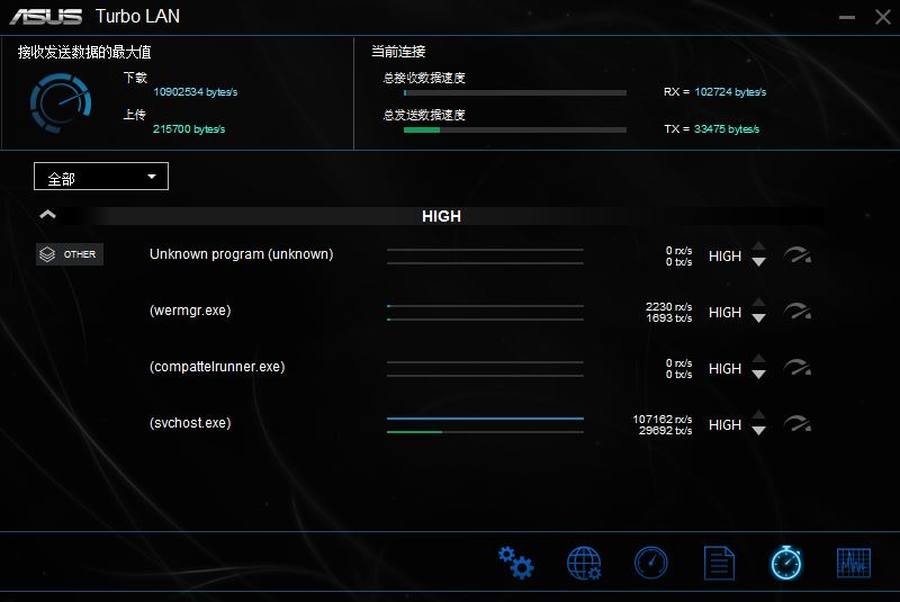Open the traffic graph chart icon
Screen dimensions: 900x602
coord(853,563)
